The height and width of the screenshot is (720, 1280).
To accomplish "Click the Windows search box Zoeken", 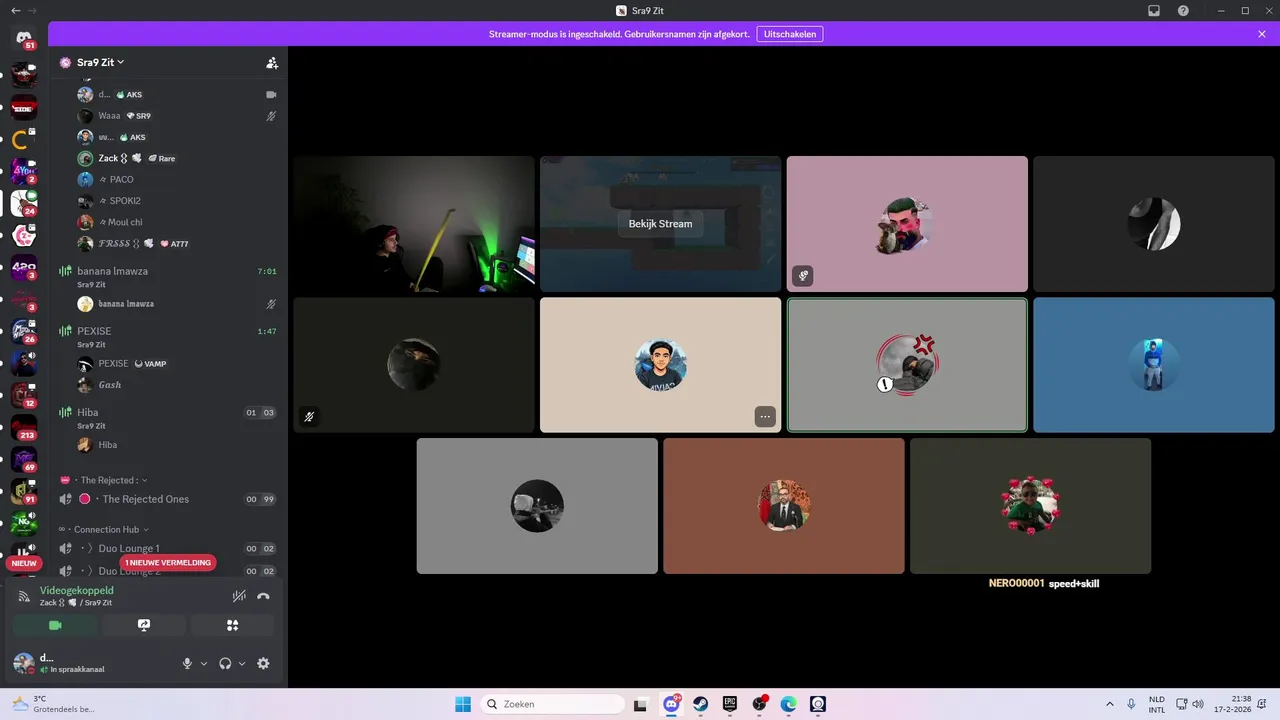I will (x=552, y=704).
